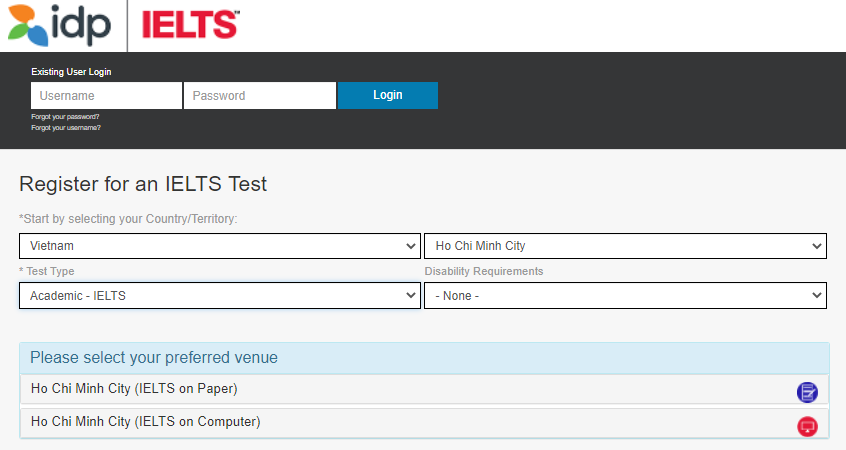Focus the Password input field
Viewport: 846px width, 450px height.
pos(260,96)
